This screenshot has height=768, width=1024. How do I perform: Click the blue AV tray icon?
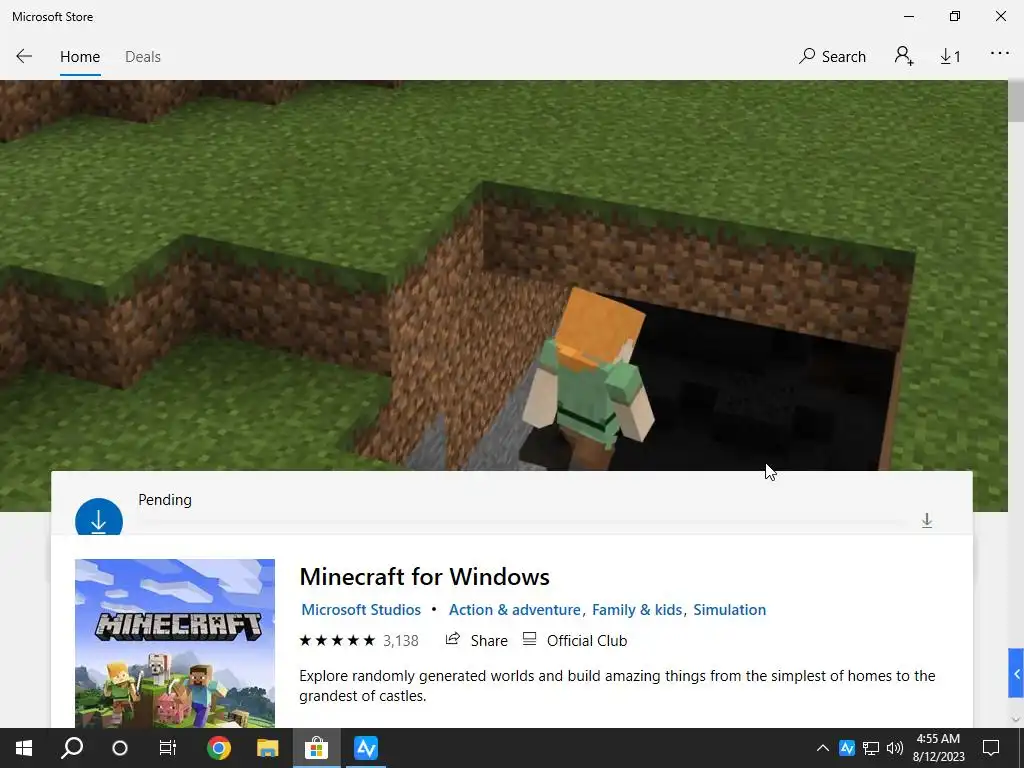tap(847, 748)
